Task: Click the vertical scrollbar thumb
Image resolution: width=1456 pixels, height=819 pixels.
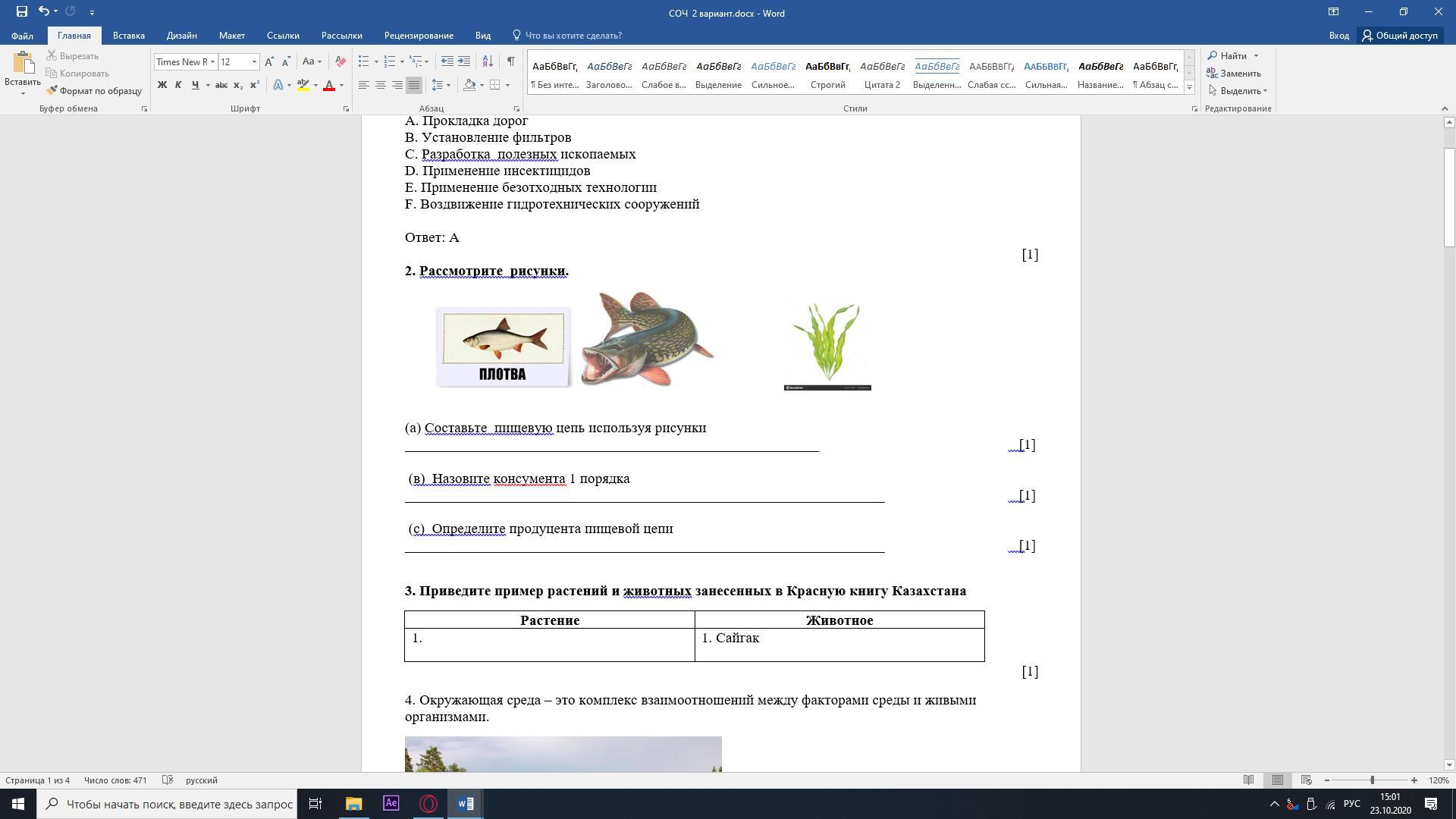Action: (x=1449, y=197)
